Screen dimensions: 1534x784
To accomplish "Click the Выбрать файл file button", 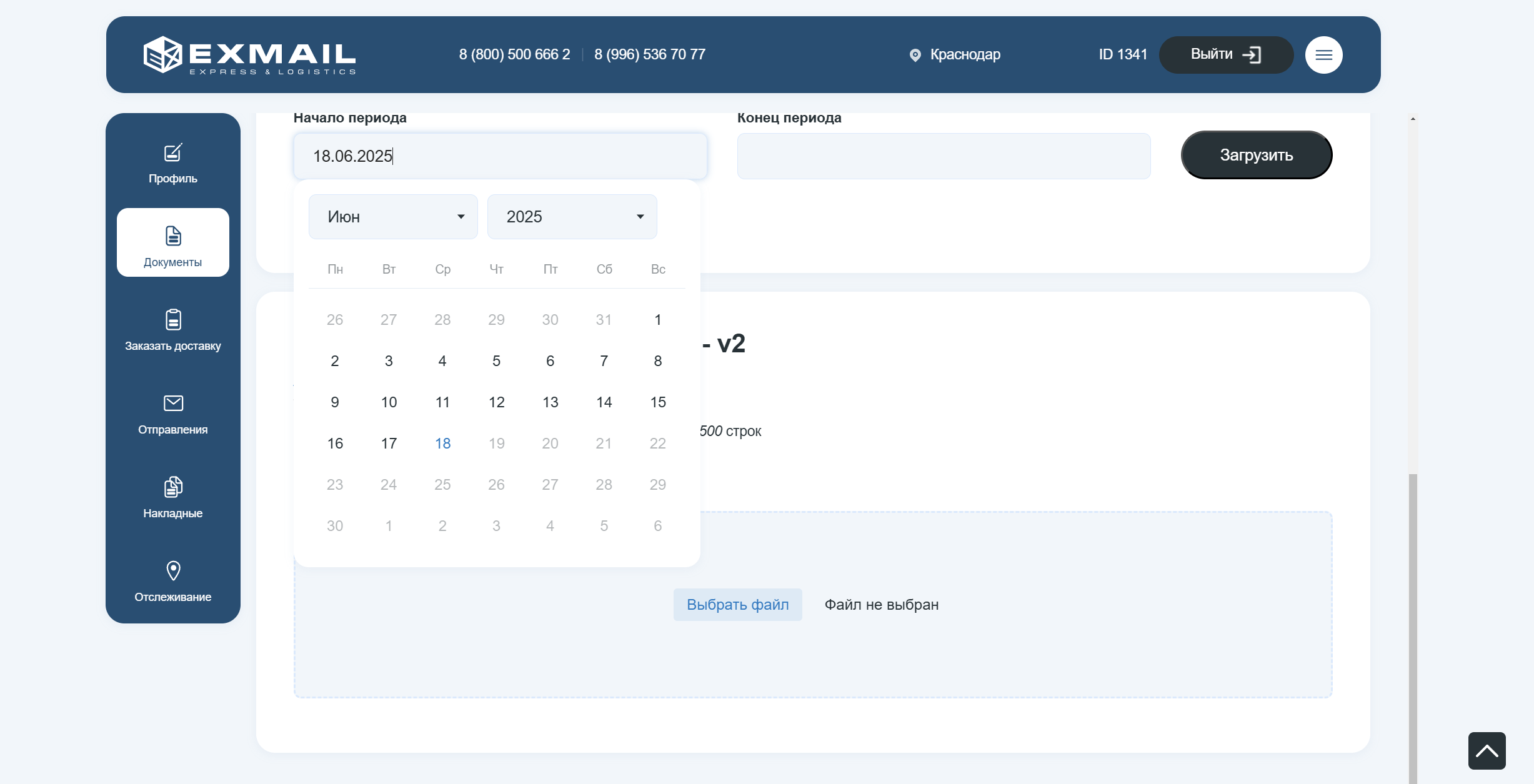I will coord(737,605).
